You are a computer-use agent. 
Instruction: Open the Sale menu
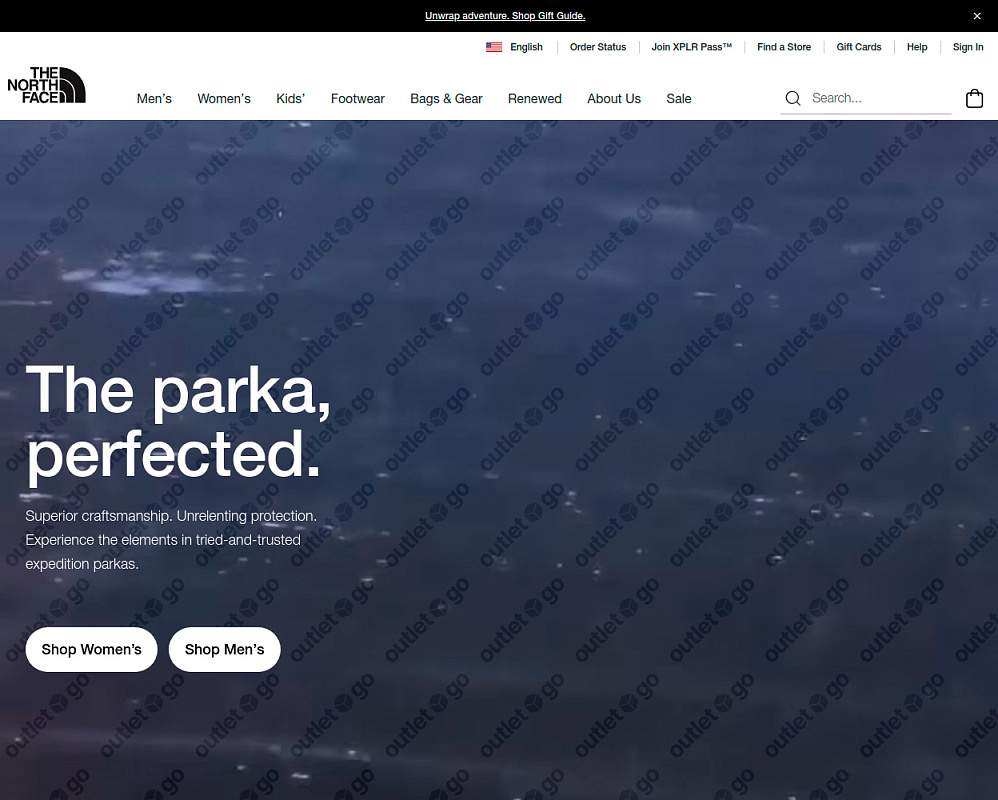[x=678, y=99]
